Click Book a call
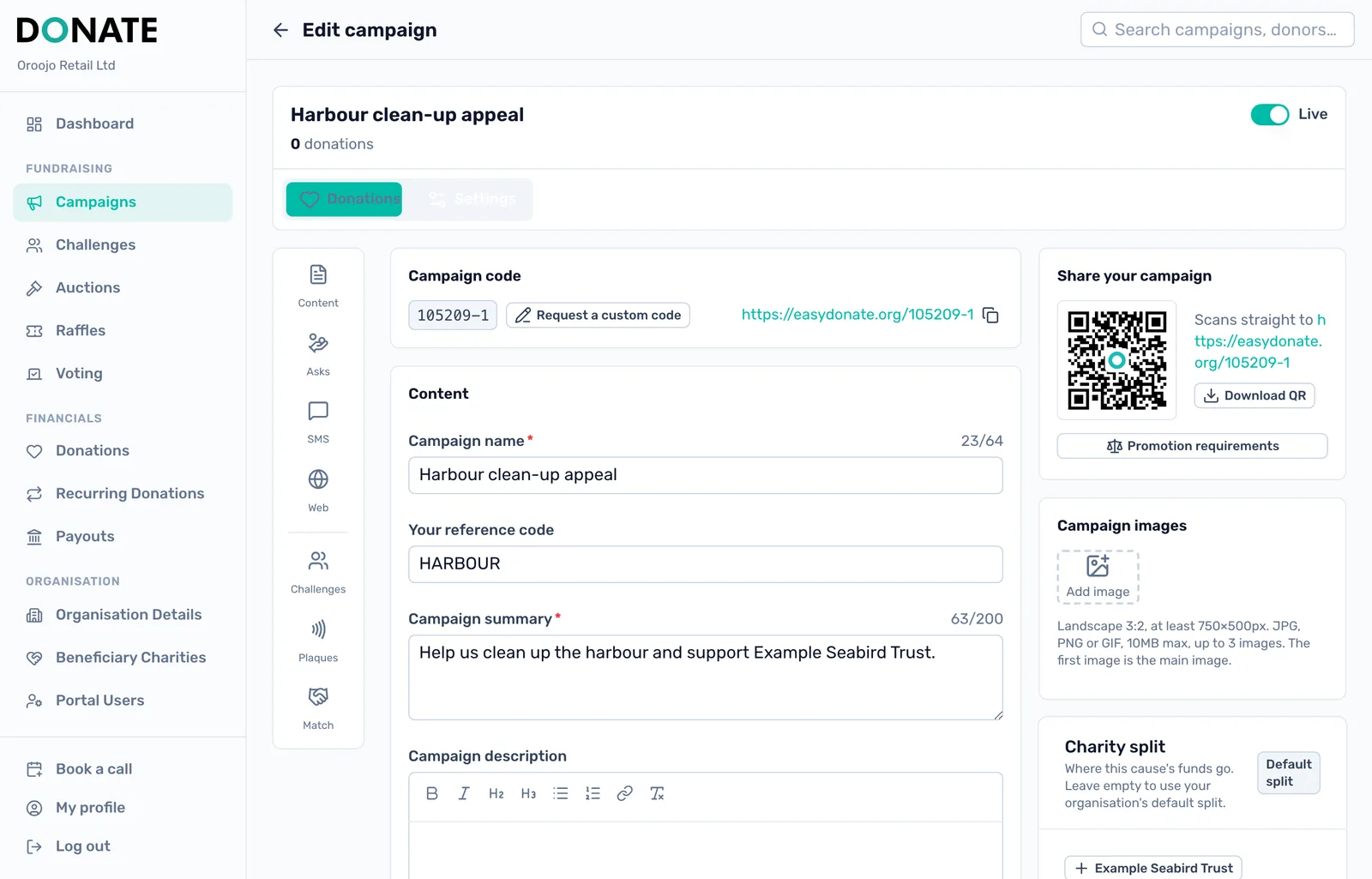Image resolution: width=1372 pixels, height=879 pixels. click(123, 769)
